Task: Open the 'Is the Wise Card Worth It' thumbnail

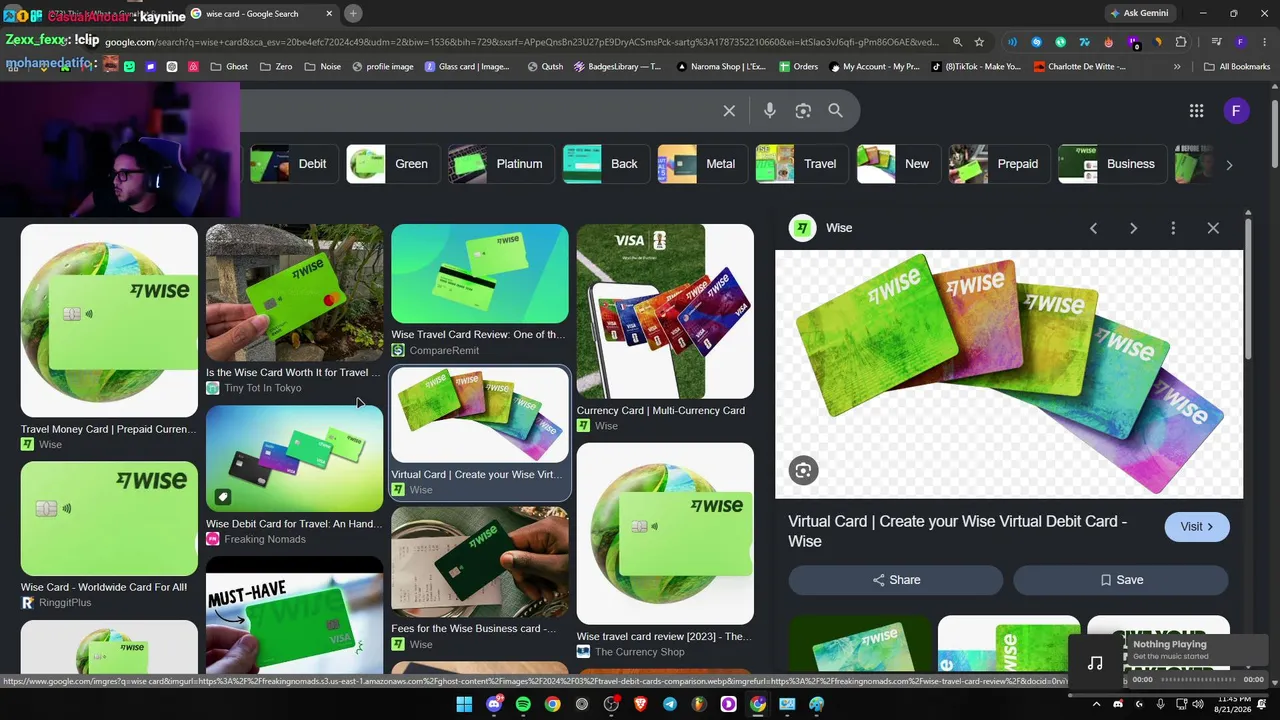Action: pos(294,292)
